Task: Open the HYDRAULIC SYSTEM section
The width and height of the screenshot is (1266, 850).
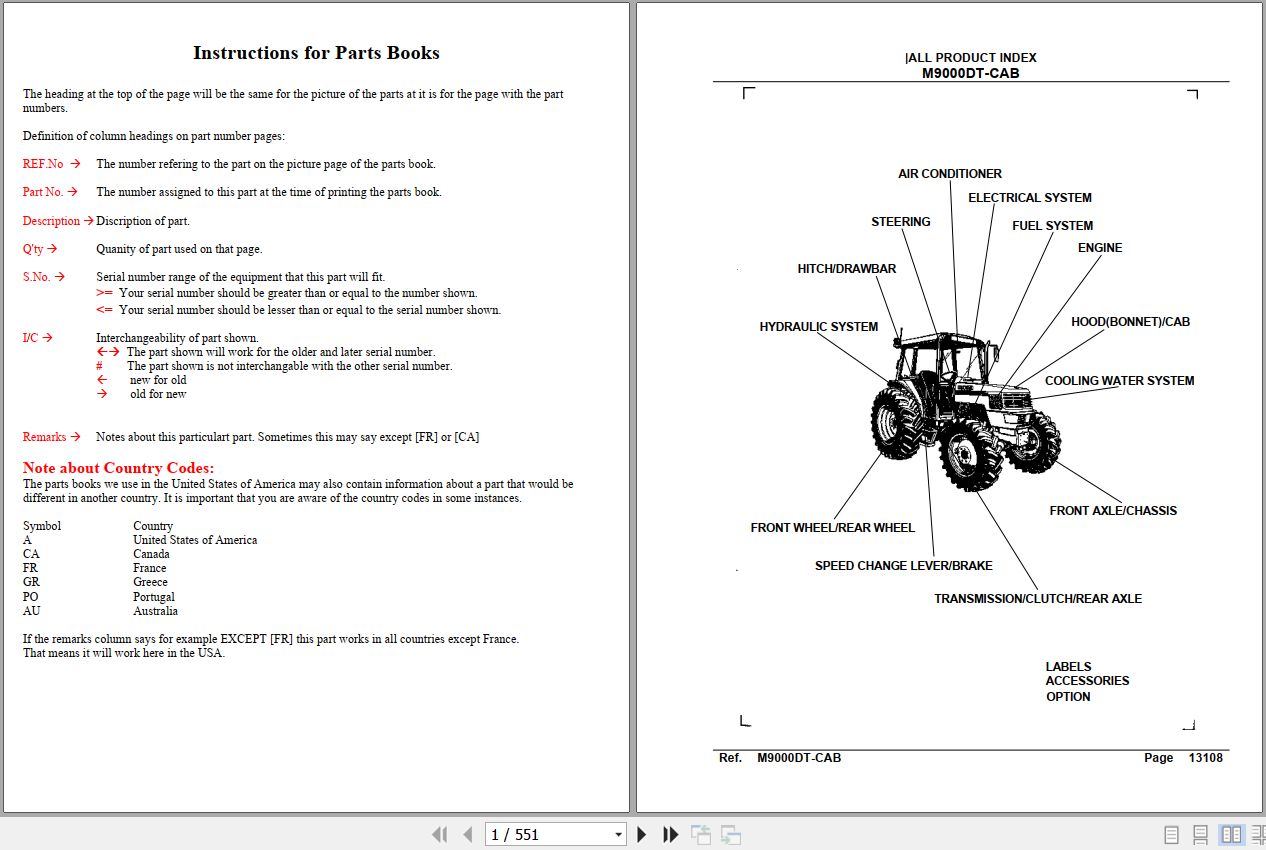Action: pyautogui.click(x=819, y=326)
